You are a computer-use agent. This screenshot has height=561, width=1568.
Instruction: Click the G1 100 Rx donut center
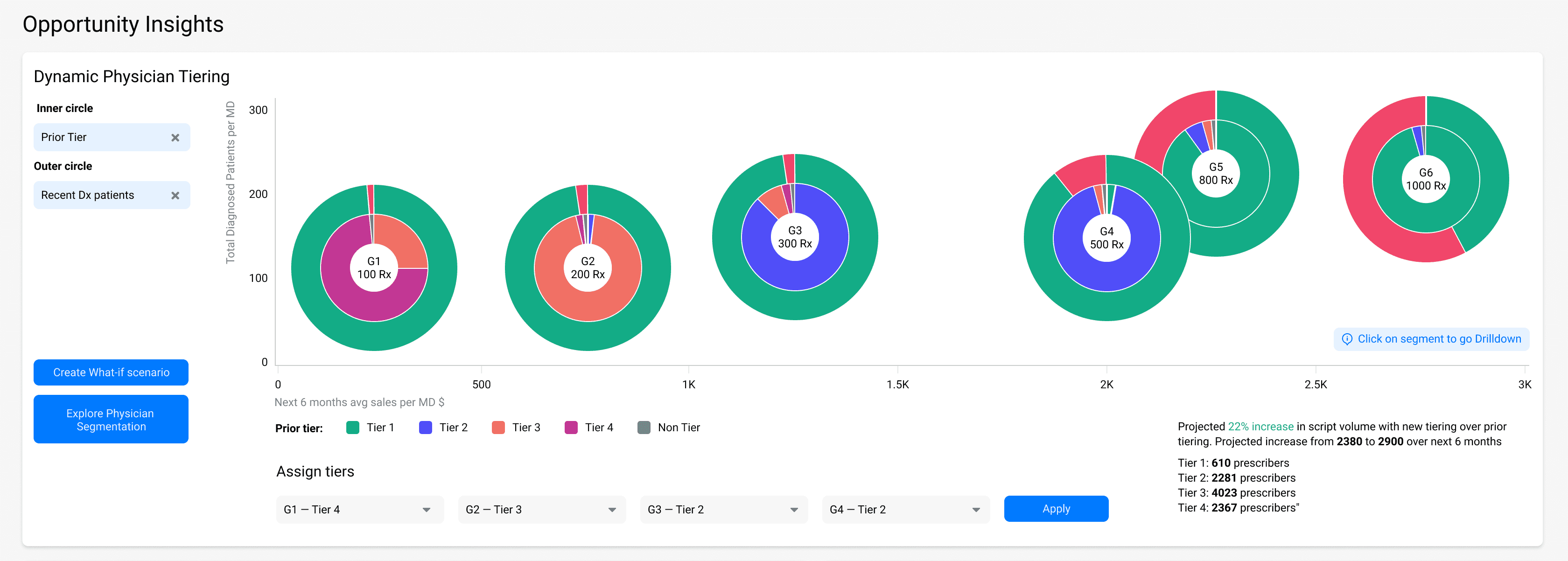point(374,268)
